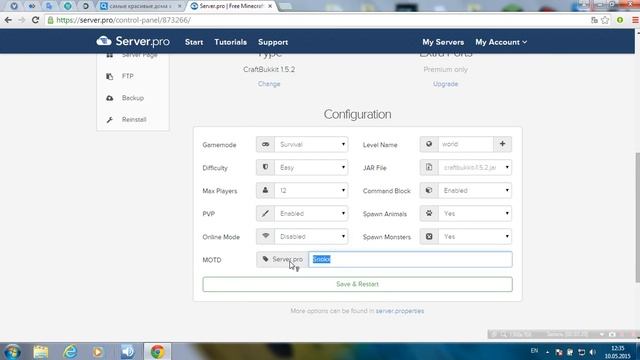This screenshot has width=640, height=360.
Task: Bookmark the page with star icon
Action: pos(605,20)
